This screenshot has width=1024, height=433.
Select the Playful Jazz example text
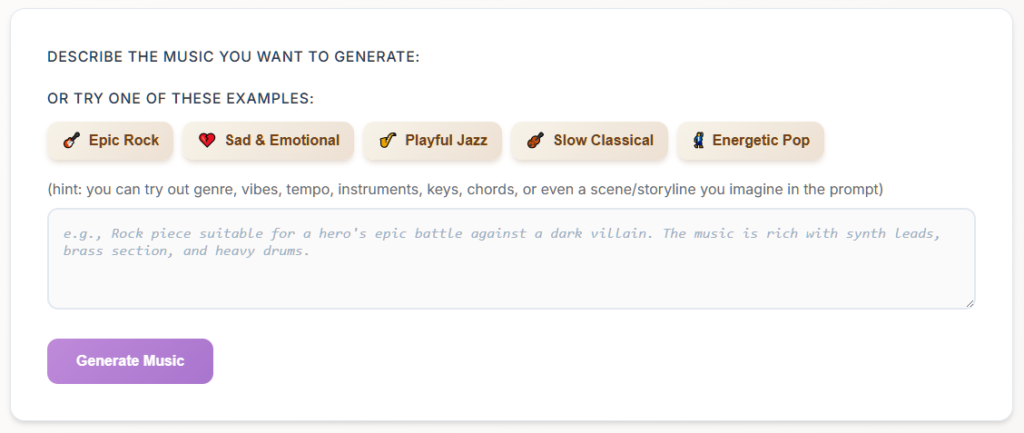click(x=446, y=141)
